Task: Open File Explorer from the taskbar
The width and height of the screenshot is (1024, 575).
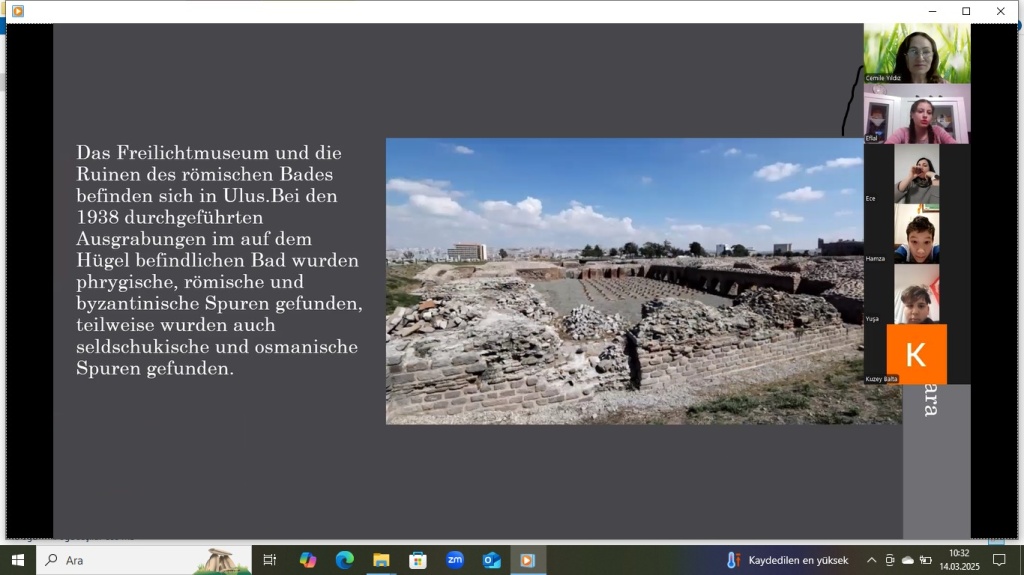Action: click(x=381, y=560)
